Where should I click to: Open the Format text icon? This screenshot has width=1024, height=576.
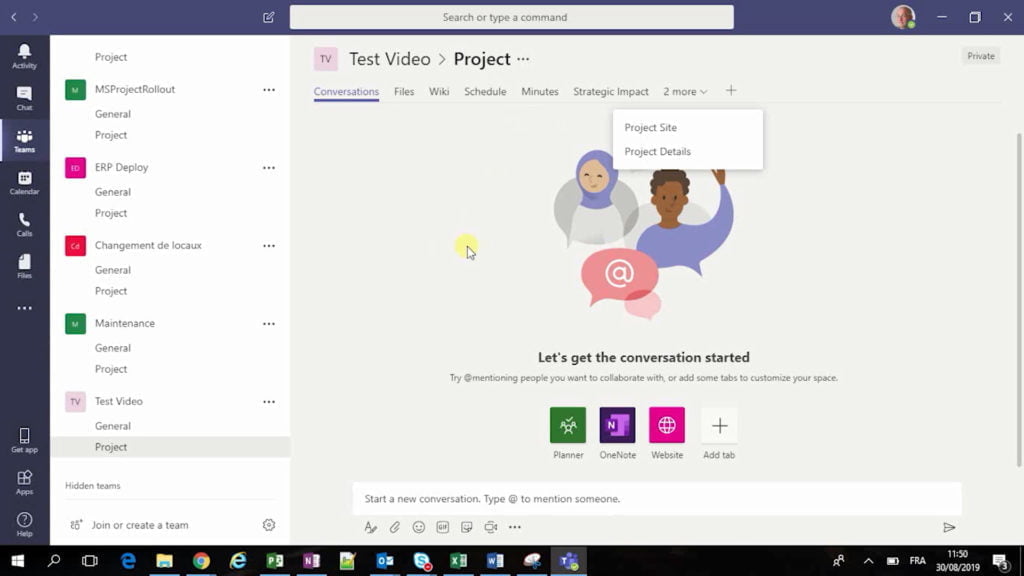(370, 527)
